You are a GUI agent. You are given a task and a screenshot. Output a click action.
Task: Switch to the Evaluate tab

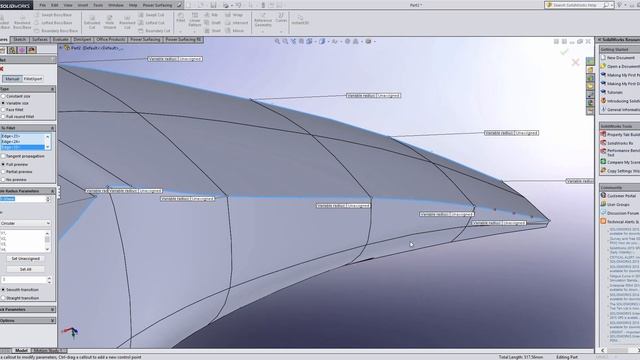60,40
